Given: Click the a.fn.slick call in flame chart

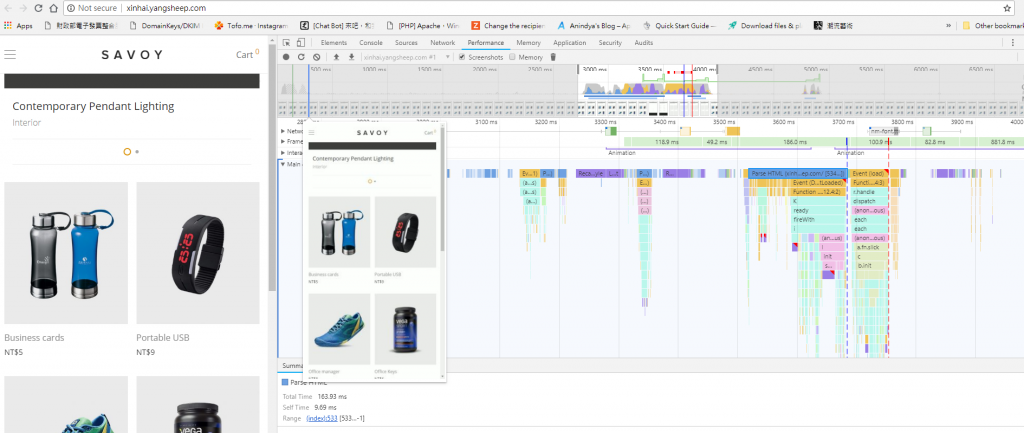Looking at the screenshot, I should pos(870,248).
